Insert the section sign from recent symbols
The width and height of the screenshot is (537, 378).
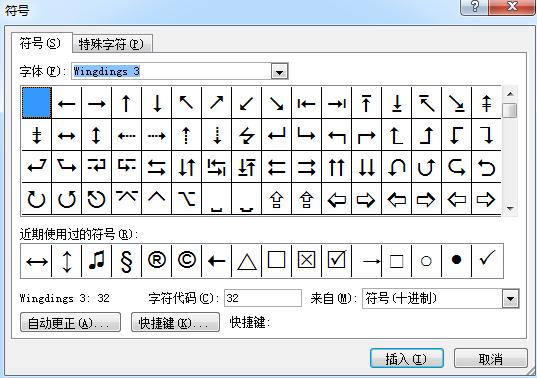[x=126, y=261]
